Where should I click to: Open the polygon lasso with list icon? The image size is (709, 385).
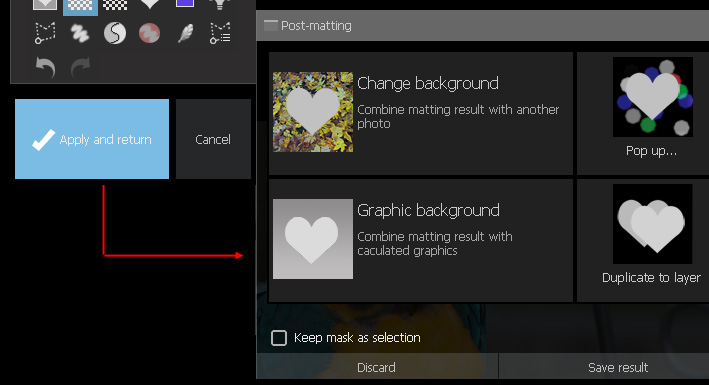point(220,33)
